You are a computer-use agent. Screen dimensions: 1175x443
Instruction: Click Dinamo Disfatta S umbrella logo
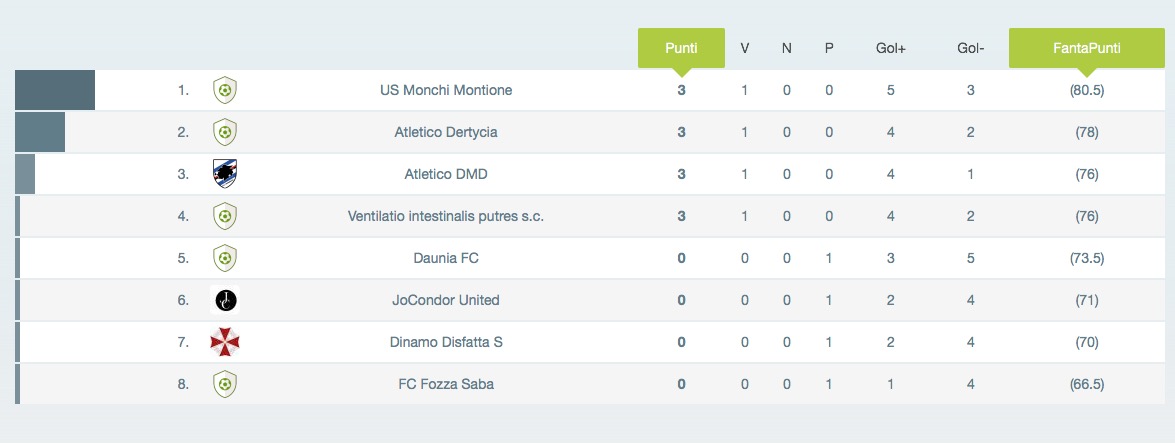pos(225,342)
